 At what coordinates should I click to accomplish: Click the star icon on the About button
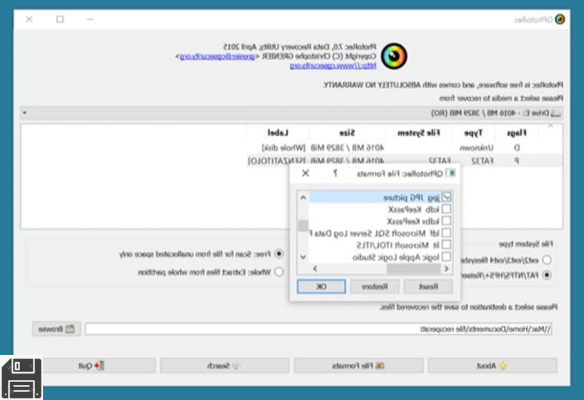pyautogui.click(x=503, y=366)
